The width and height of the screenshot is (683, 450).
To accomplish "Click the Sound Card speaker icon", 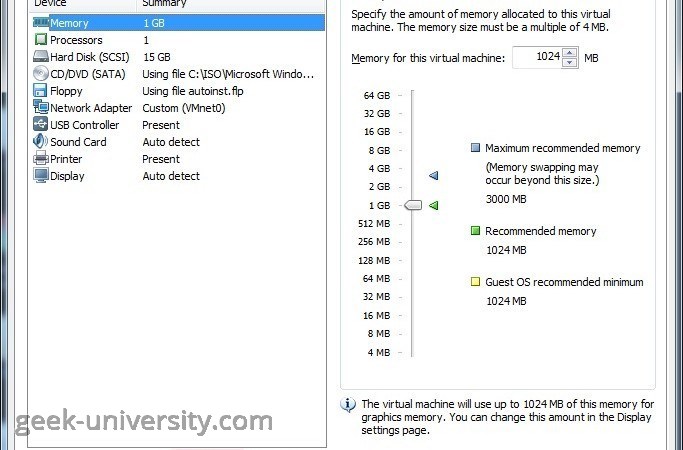I will [41, 141].
